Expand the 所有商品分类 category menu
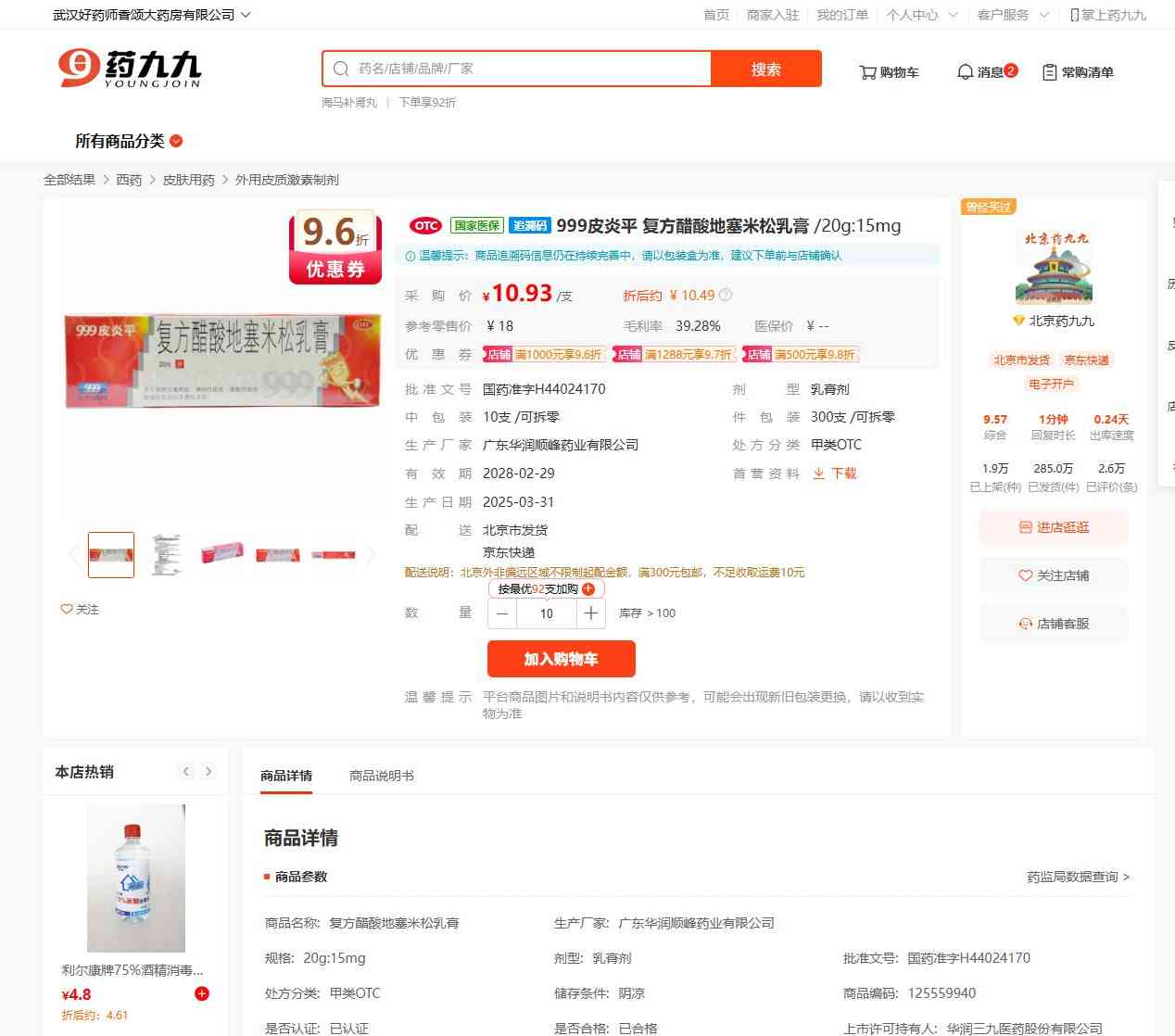 [129, 141]
